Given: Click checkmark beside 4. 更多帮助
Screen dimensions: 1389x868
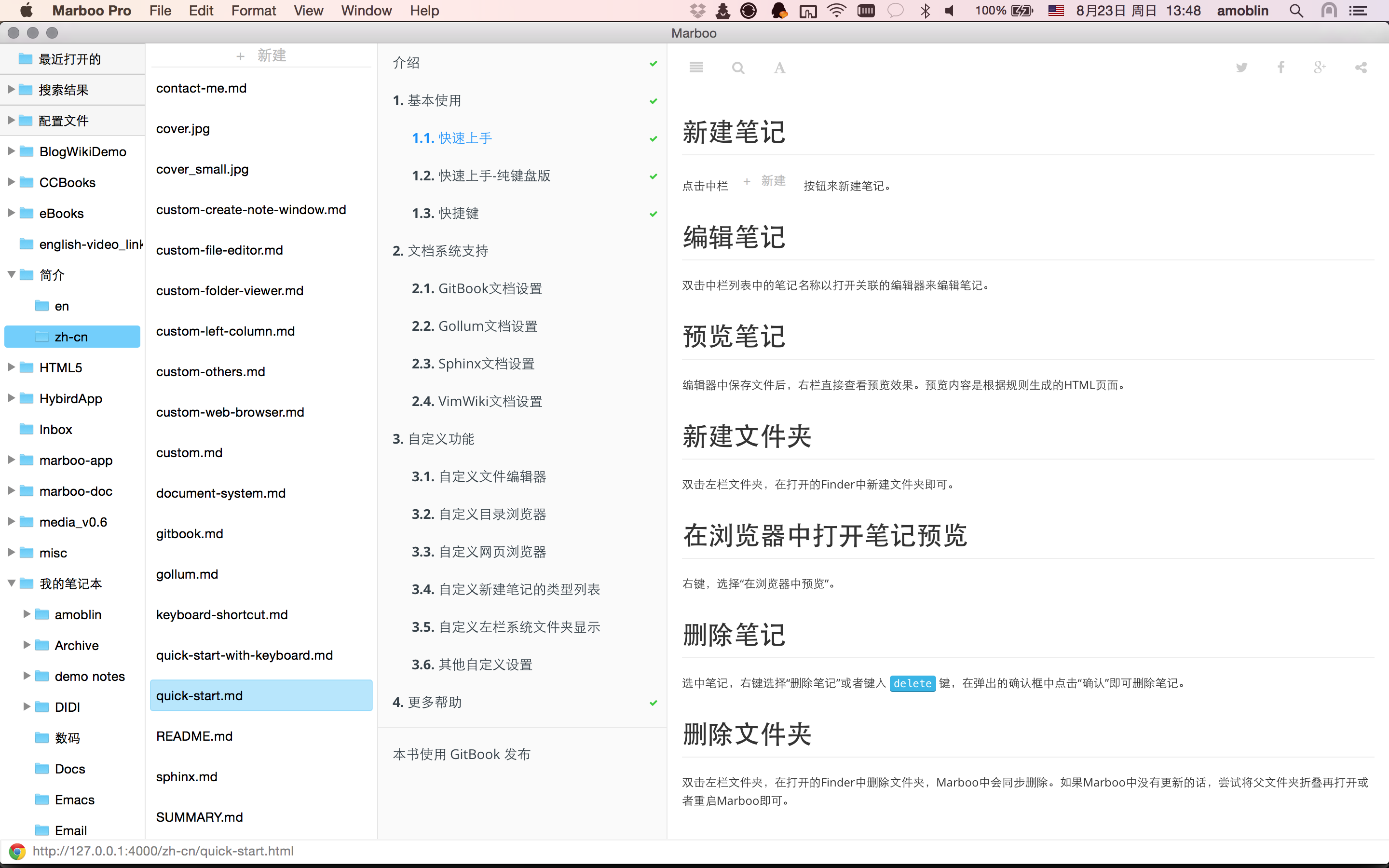Looking at the screenshot, I should coord(653,703).
